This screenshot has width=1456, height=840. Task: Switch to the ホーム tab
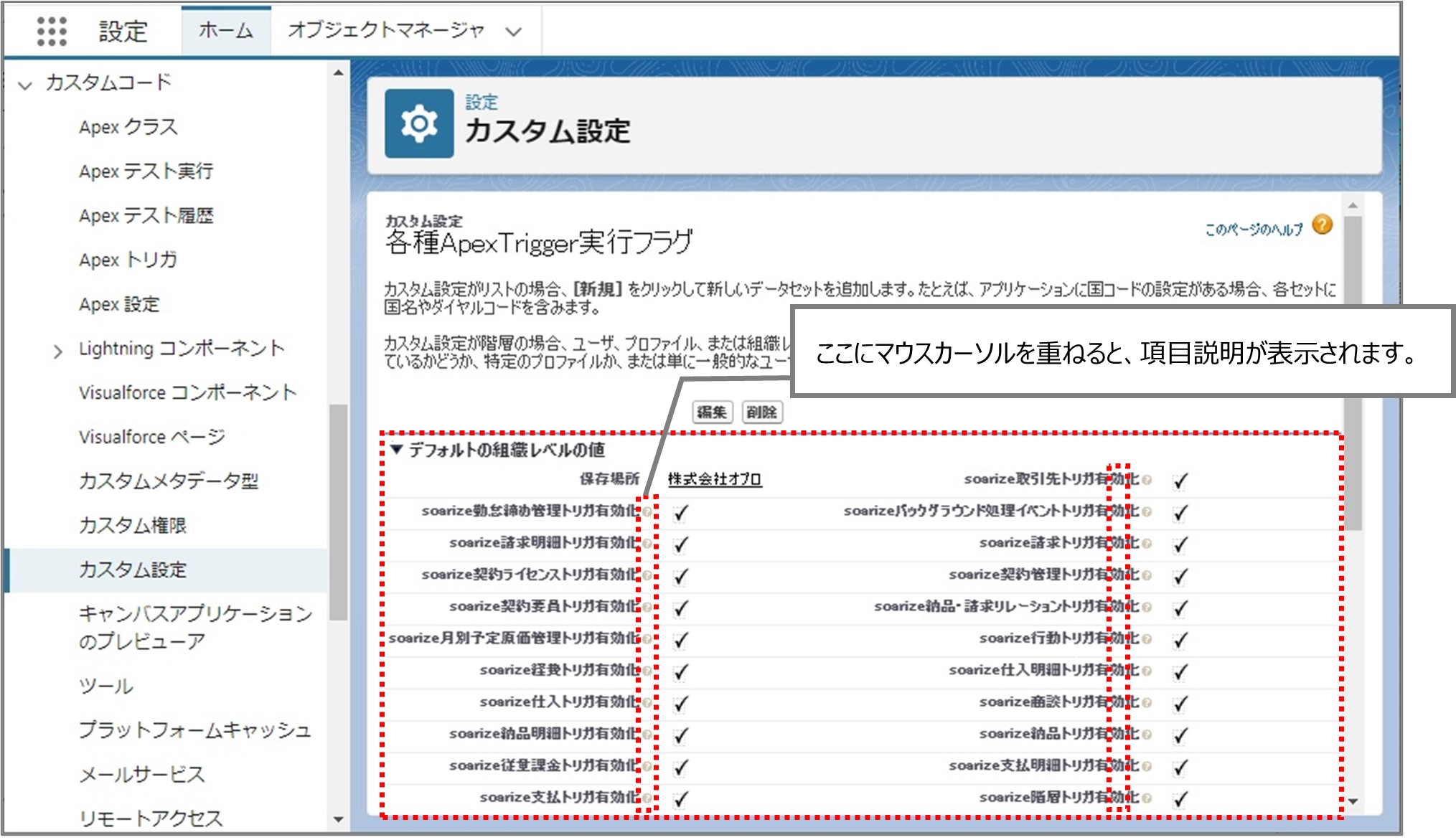[226, 30]
